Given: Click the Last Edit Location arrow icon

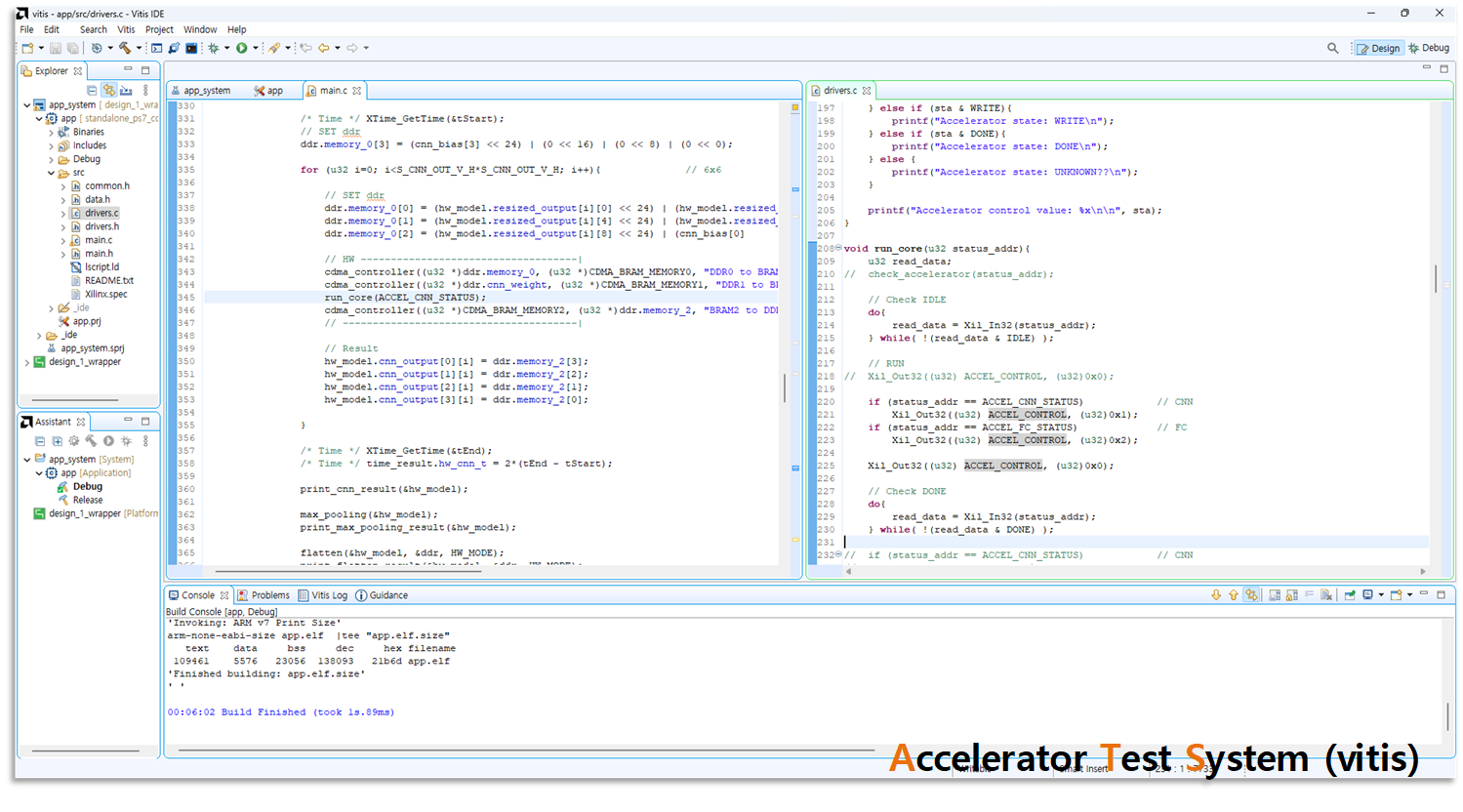Looking at the screenshot, I should click(x=305, y=48).
